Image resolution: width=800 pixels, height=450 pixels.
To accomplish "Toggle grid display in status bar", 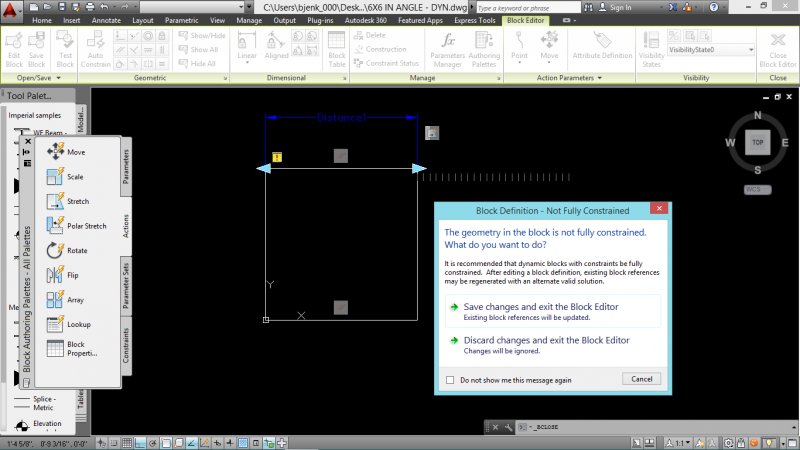I will click(127, 442).
